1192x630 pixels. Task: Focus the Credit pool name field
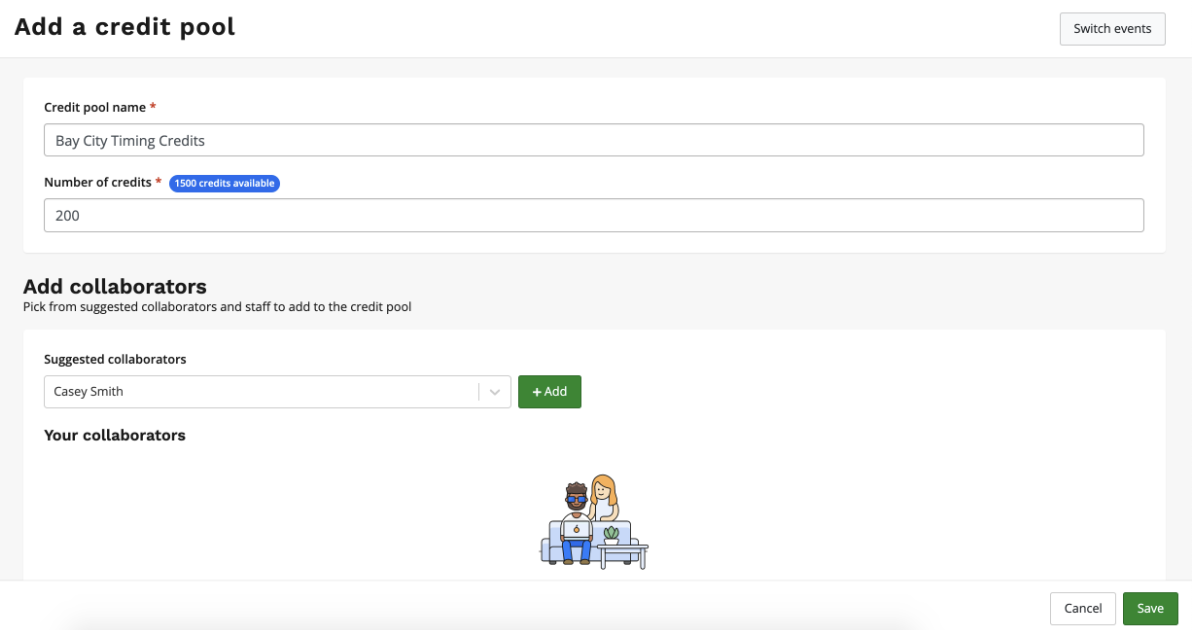click(x=593, y=141)
